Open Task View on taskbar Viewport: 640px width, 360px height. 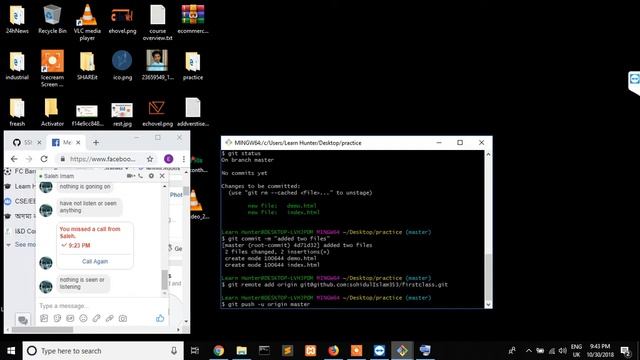pyautogui.click(x=195, y=351)
